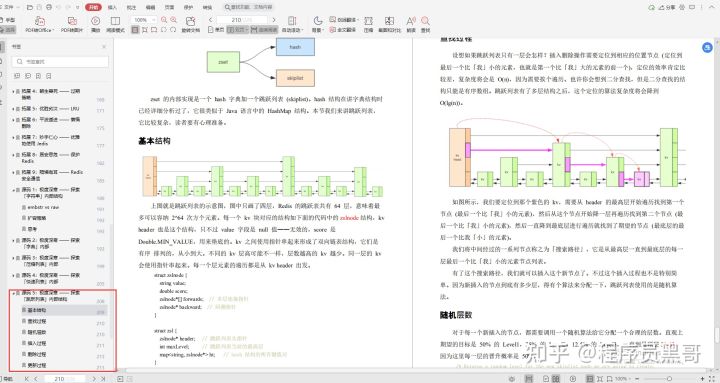Image resolution: width=720 pixels, height=383 pixels.
Task: Switch to reading mode
Action: pyautogui.click(x=115, y=24)
